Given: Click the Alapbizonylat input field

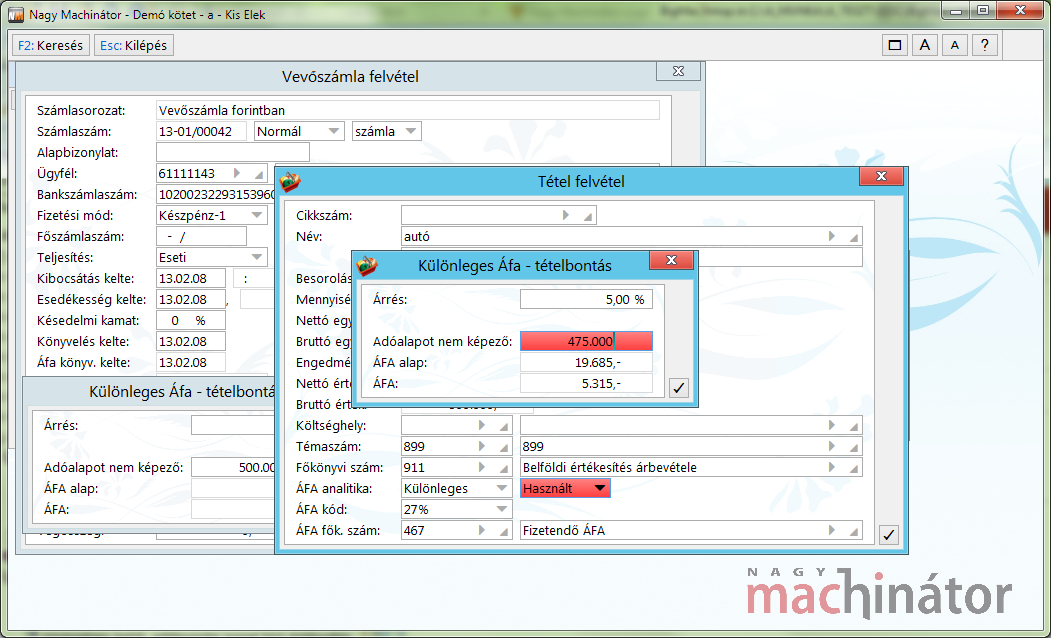Looking at the screenshot, I should [233, 152].
